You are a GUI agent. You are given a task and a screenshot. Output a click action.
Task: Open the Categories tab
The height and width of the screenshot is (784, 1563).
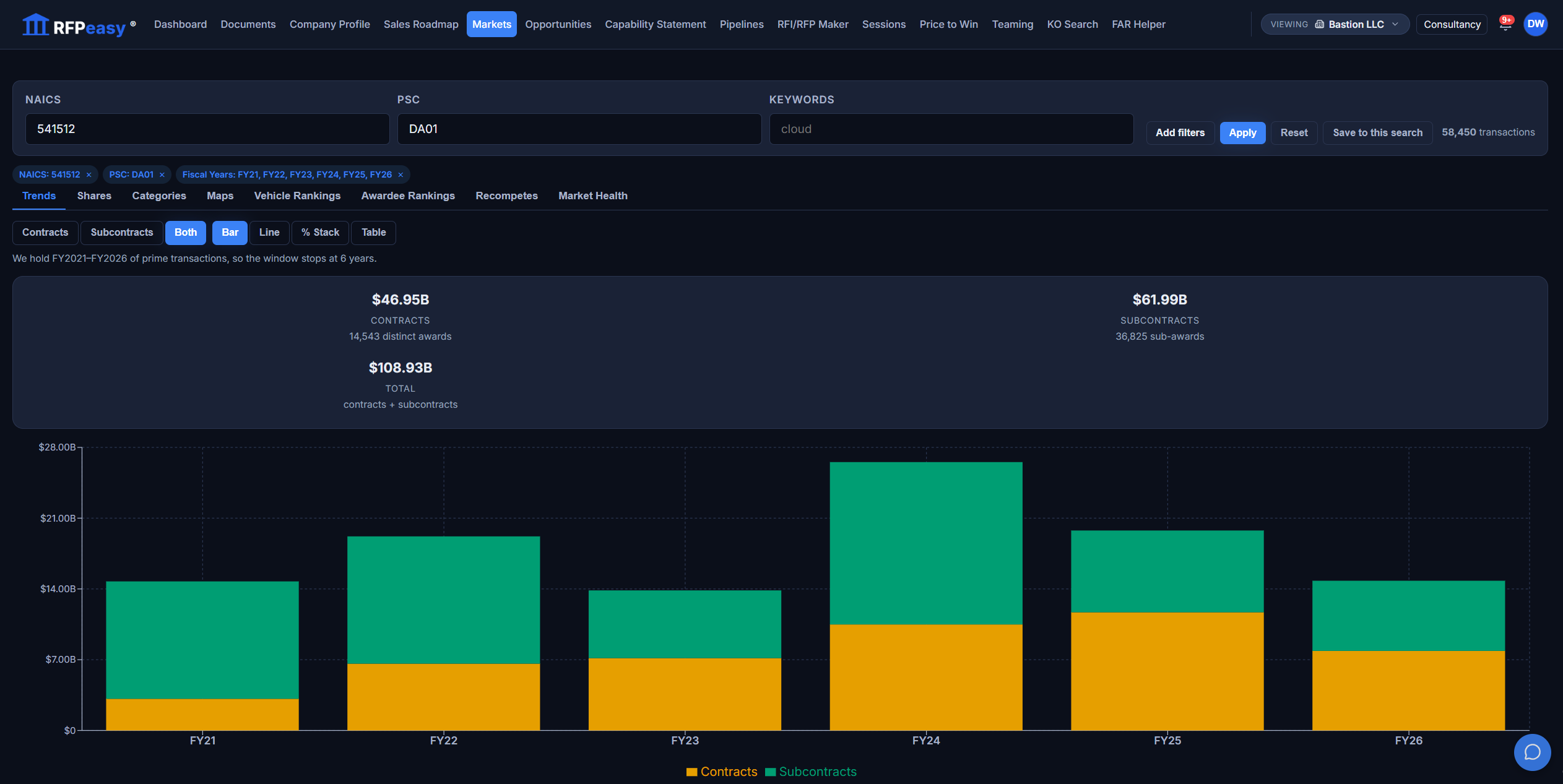(x=159, y=196)
